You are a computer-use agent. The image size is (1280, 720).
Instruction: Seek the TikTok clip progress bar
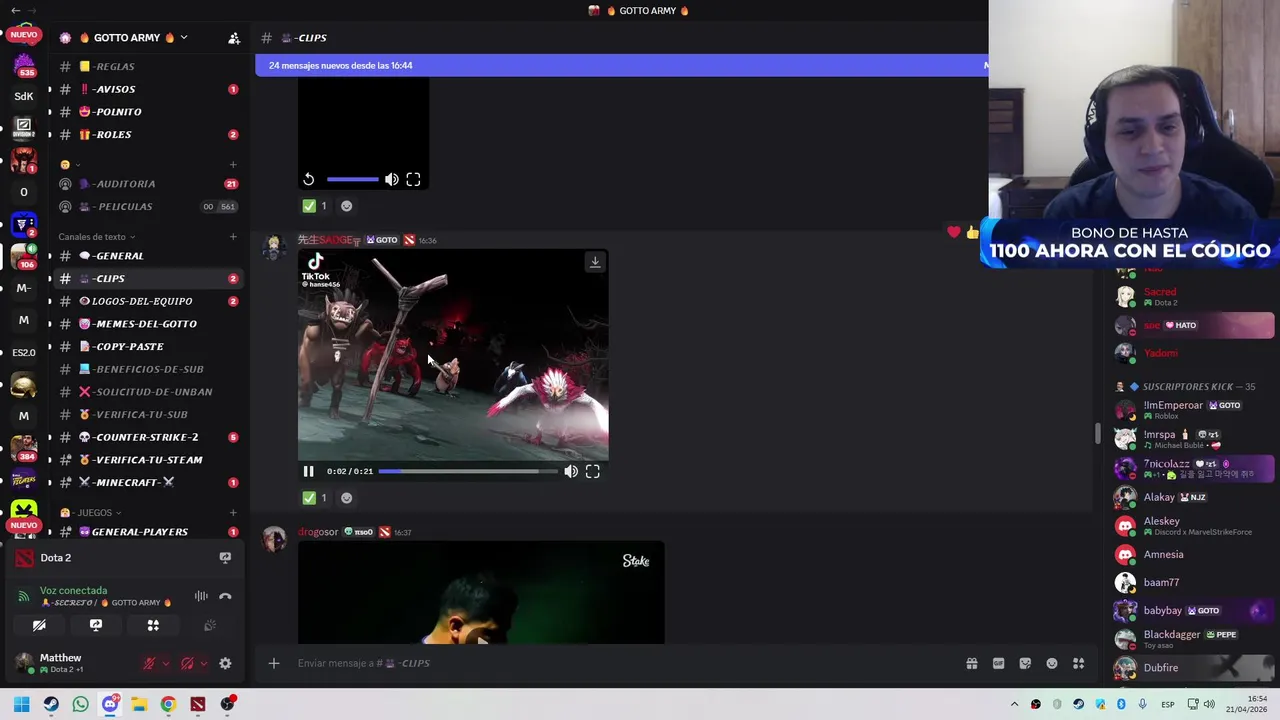tap(467, 471)
